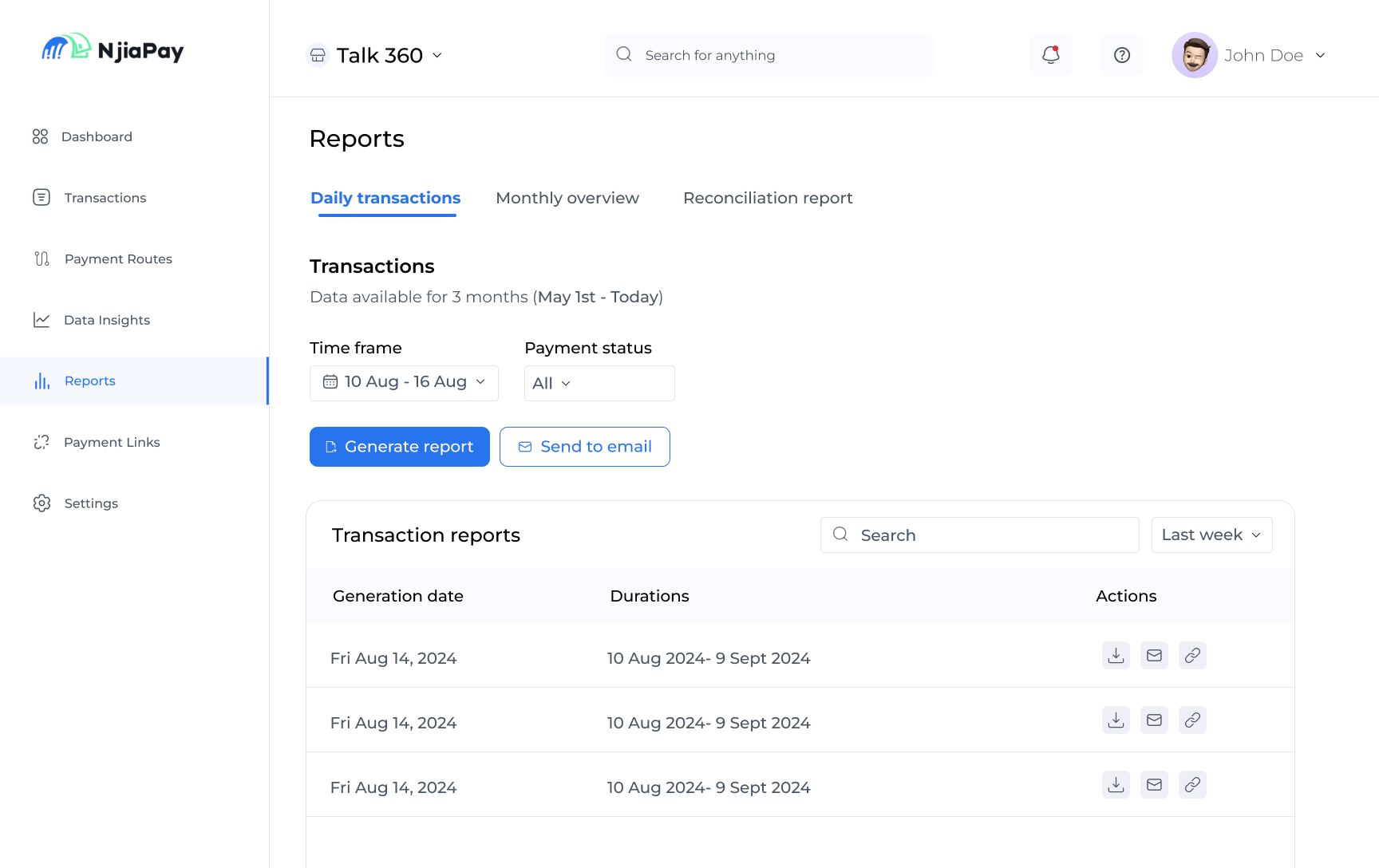Viewport: 1379px width, 868px height.
Task: Download the second transaction report
Action: tap(1116, 720)
